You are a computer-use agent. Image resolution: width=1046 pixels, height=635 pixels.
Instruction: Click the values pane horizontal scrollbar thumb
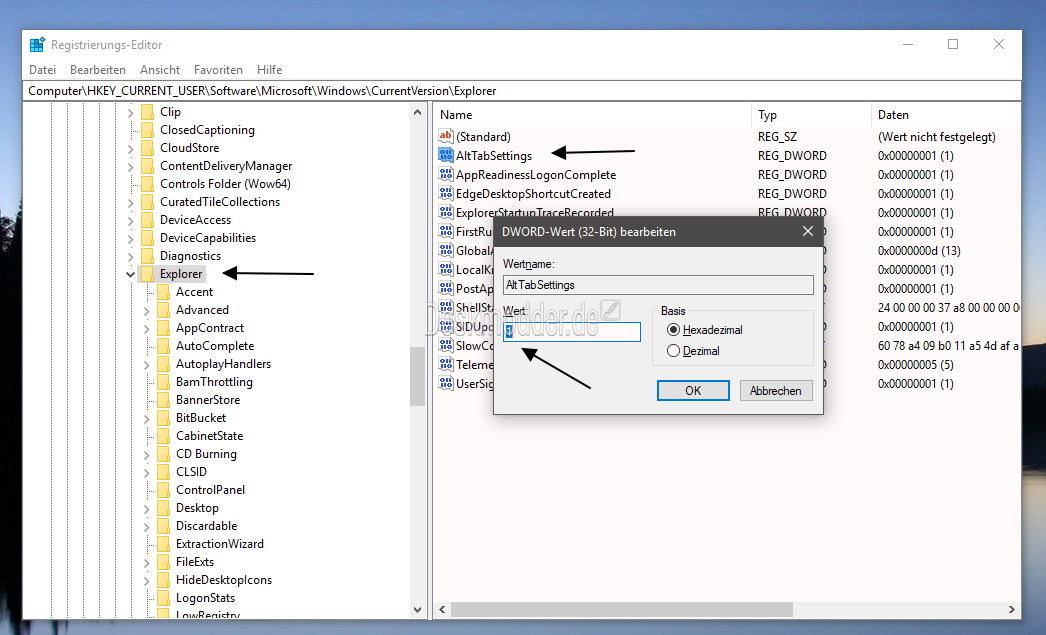point(622,609)
